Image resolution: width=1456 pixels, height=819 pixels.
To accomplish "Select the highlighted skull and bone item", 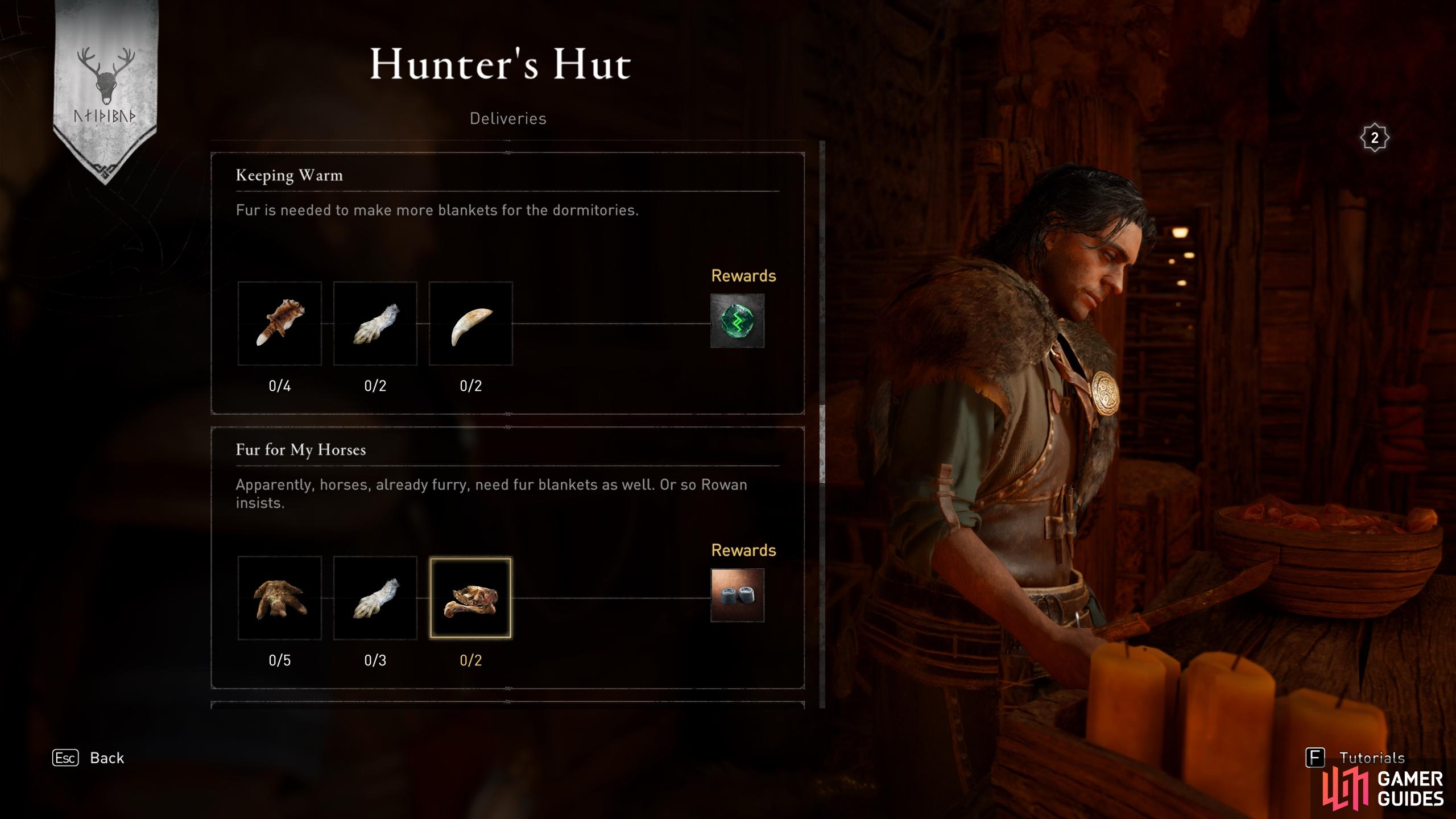I will coord(470,598).
